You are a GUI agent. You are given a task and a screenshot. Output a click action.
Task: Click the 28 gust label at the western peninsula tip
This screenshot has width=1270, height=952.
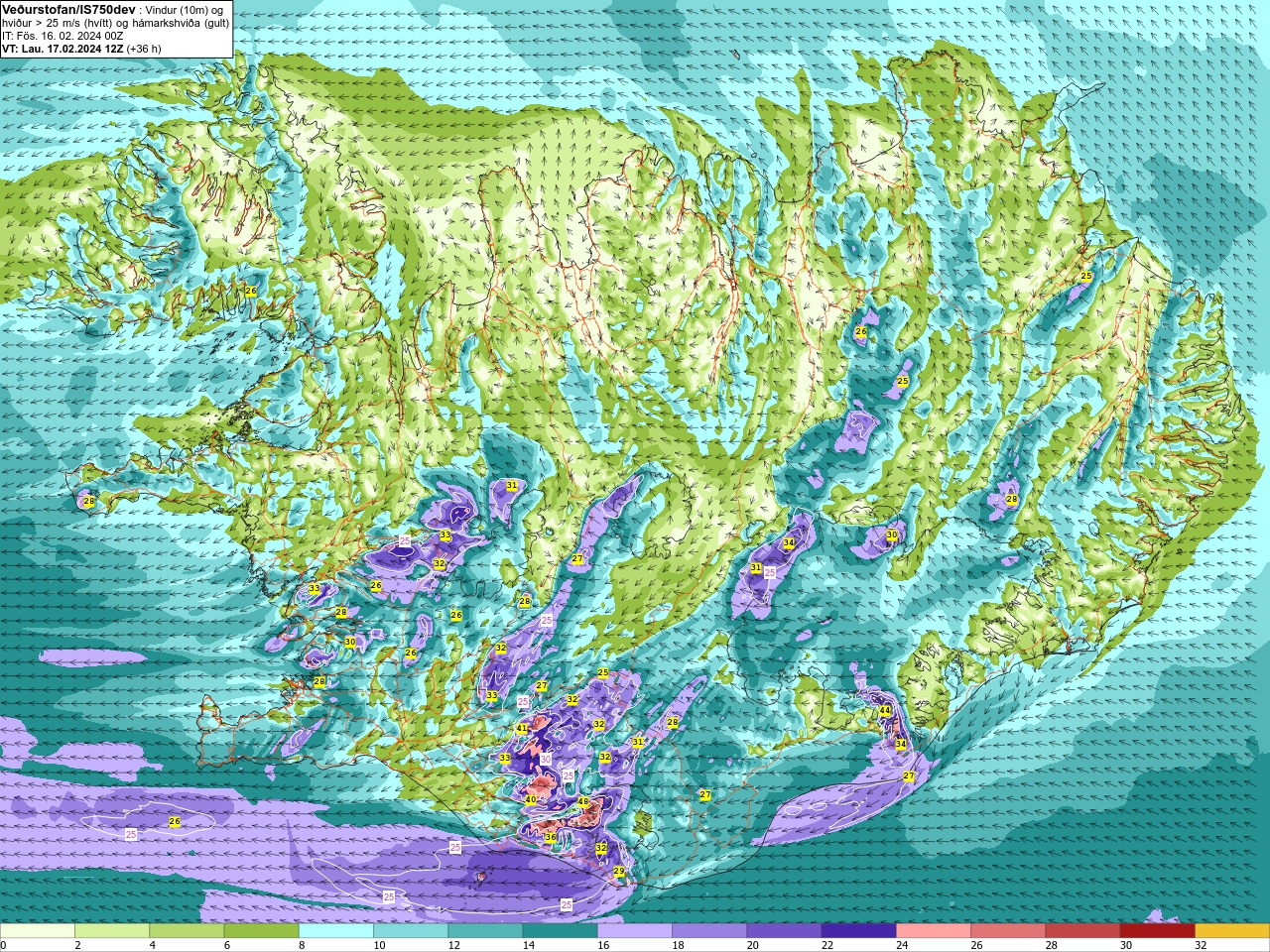point(89,502)
